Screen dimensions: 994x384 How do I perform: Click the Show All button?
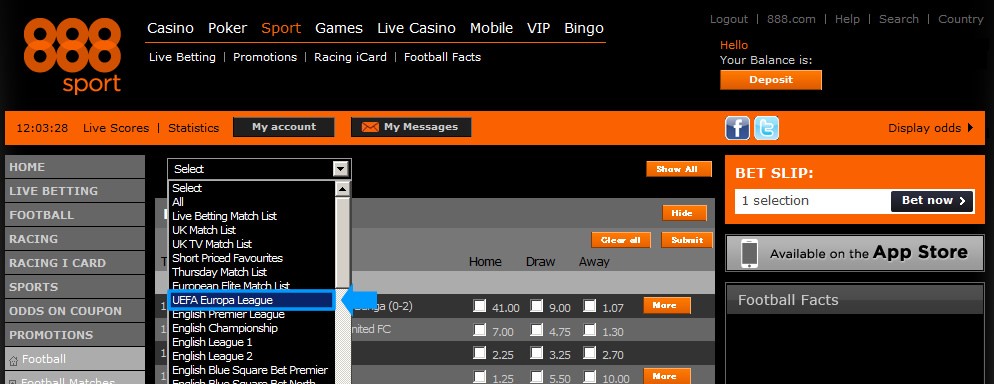679,169
